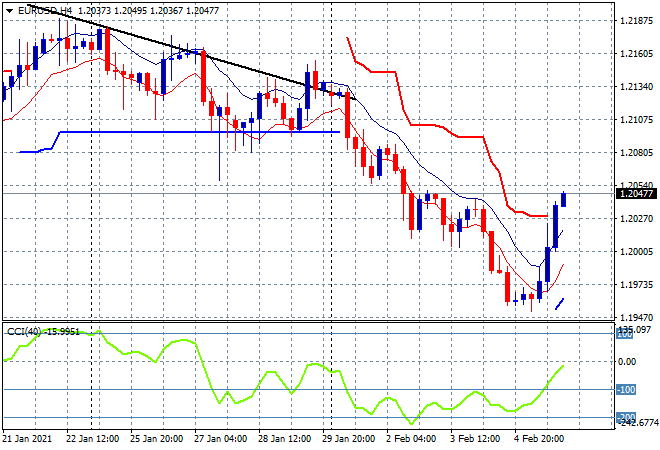Click the 28 Jan 12:00 time label
This screenshot has width=660, height=450.
click(285, 439)
